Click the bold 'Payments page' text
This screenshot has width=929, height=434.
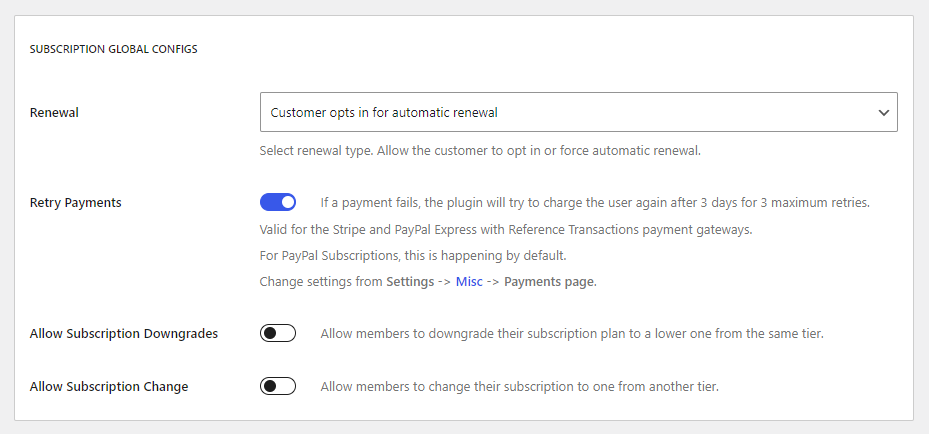(549, 282)
